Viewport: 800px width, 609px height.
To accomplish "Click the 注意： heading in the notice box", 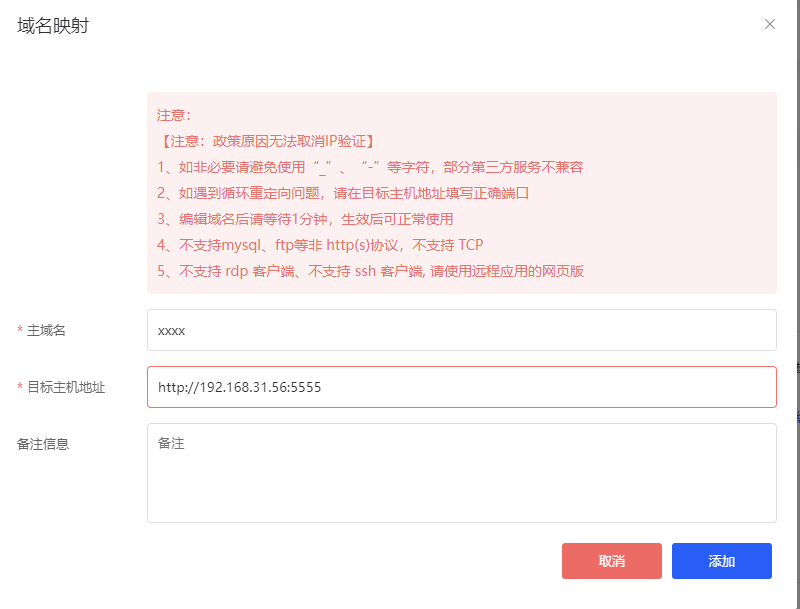I will (174, 115).
